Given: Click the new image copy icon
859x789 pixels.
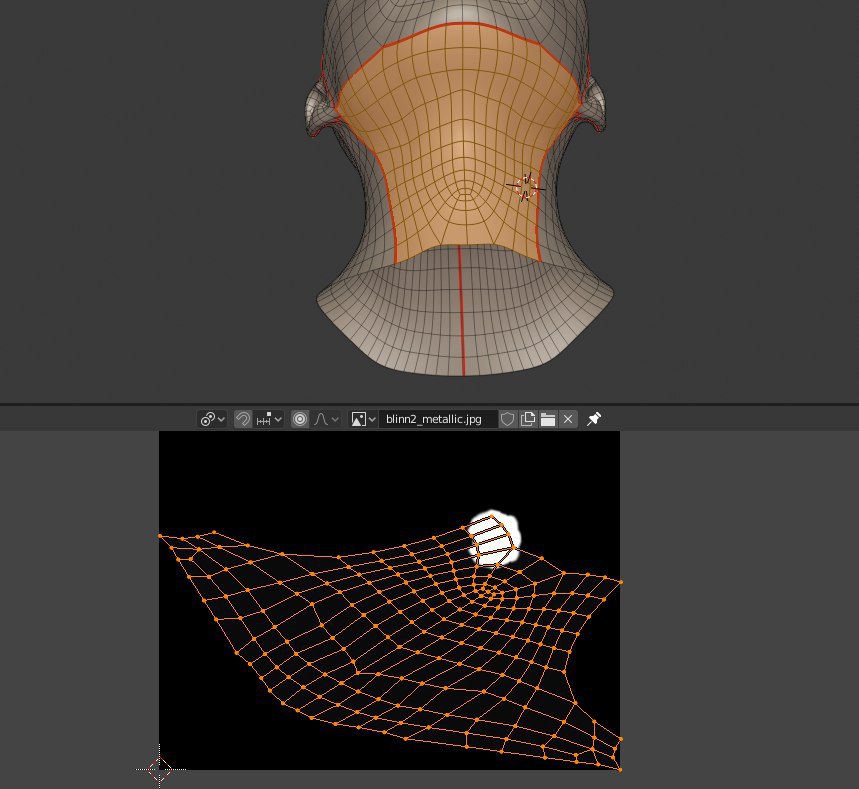Looking at the screenshot, I should pyautogui.click(x=528, y=420).
